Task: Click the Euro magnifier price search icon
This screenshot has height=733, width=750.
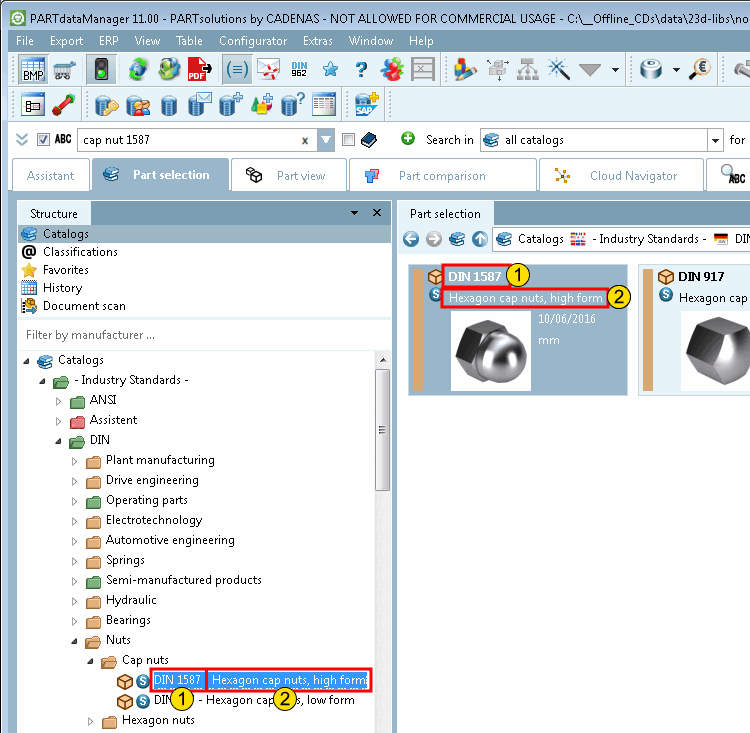Action: coord(699,70)
